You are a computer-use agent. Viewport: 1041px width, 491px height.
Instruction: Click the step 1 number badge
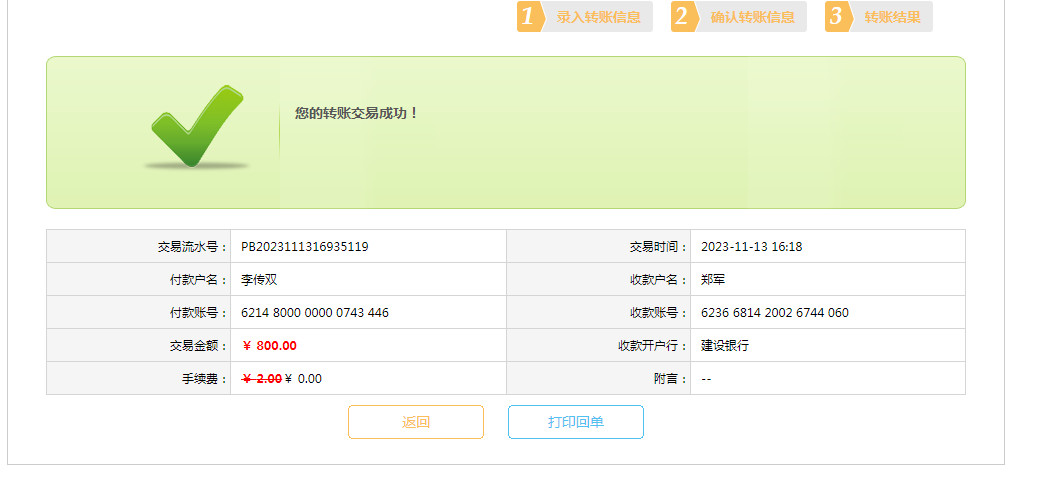click(529, 17)
